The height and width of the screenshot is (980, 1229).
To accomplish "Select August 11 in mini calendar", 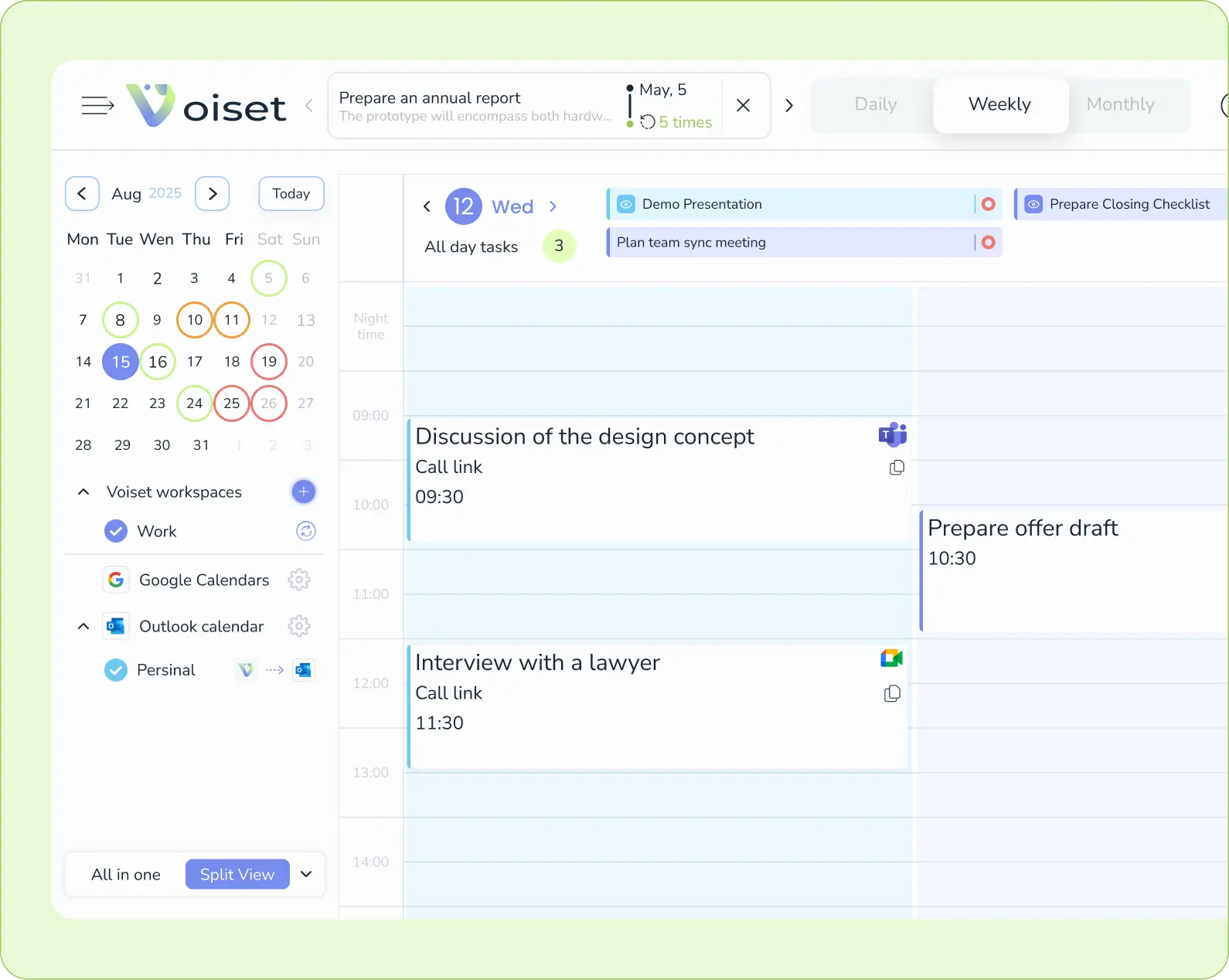I will tap(232, 320).
